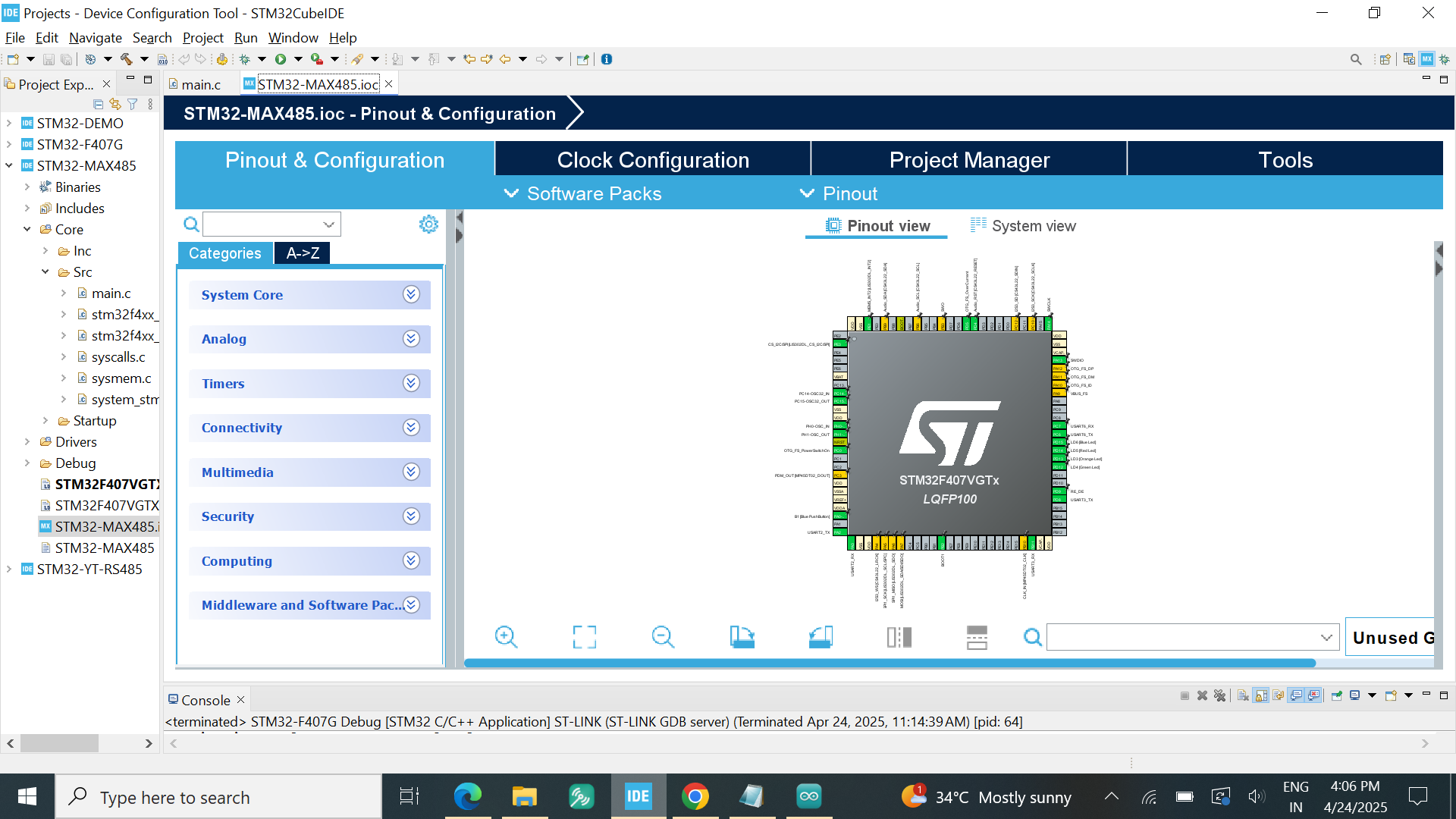Rotate the chip view counterclockwise

pos(821,637)
